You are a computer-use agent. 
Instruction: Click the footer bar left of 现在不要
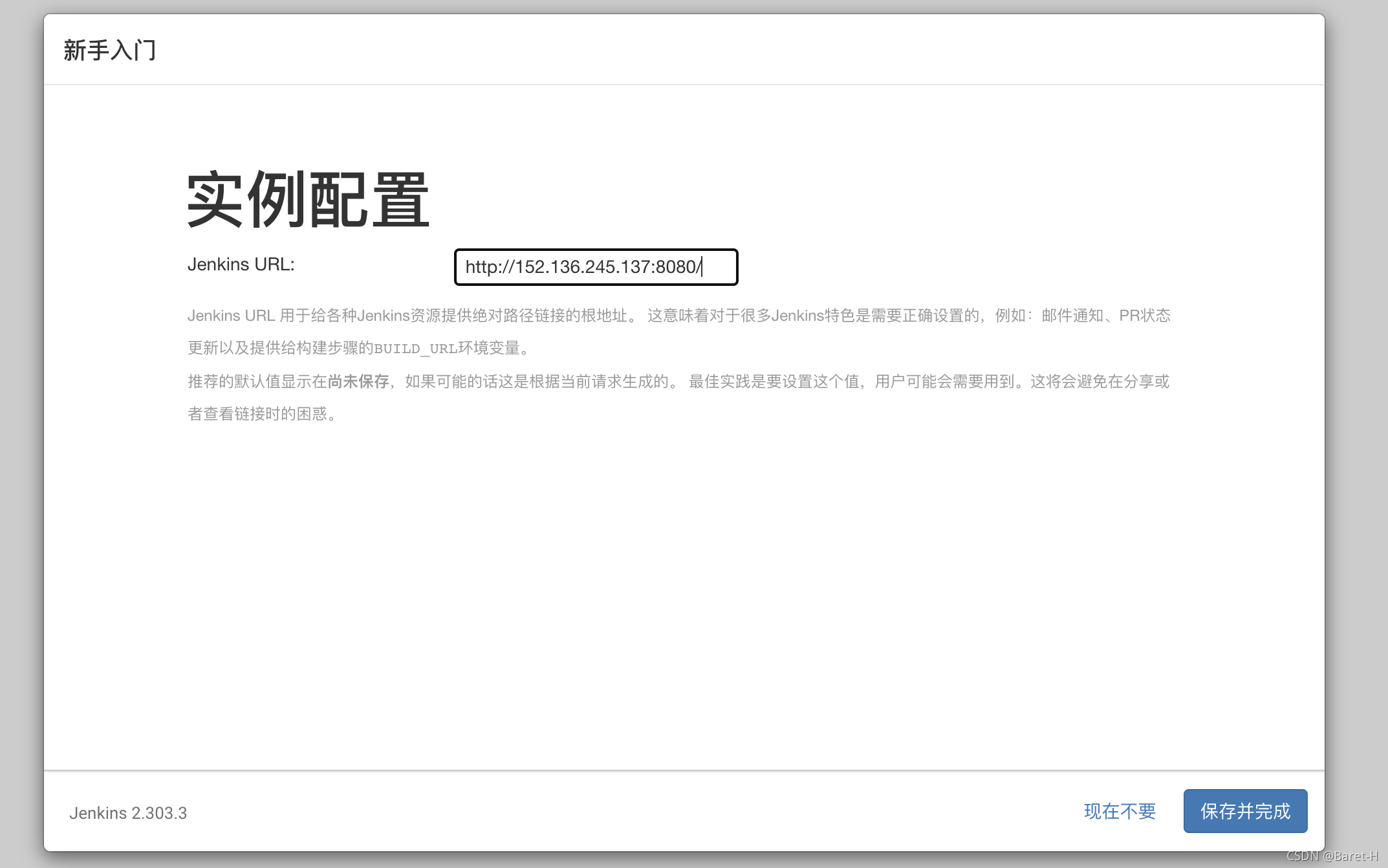pyautogui.click(x=647, y=811)
